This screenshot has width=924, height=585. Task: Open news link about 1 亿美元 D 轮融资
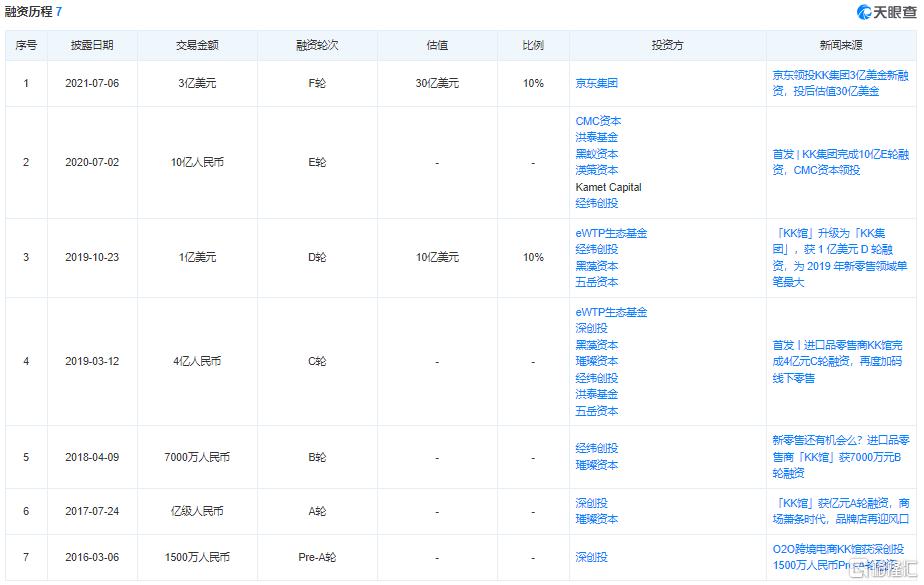840,257
